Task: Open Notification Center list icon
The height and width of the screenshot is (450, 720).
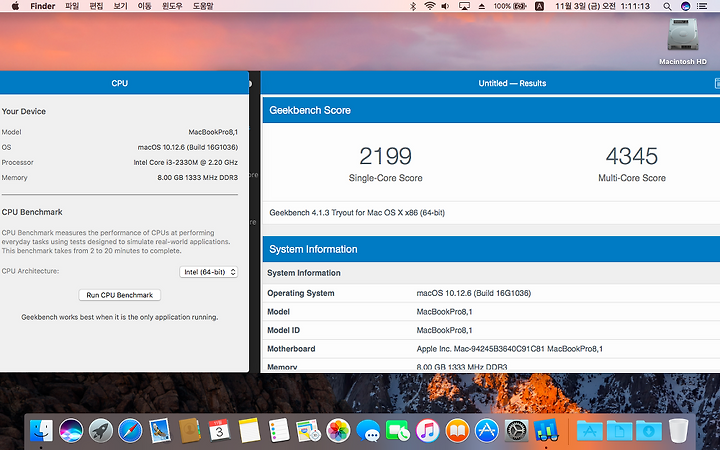Action: coord(702,6)
